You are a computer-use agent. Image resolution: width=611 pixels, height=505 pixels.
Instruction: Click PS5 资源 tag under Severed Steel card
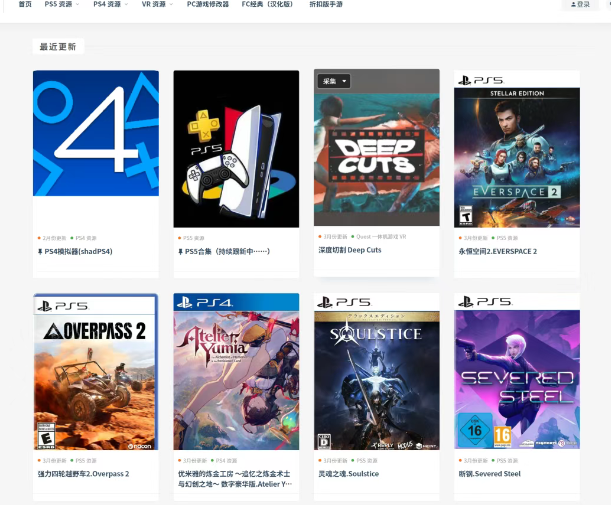[505, 461]
